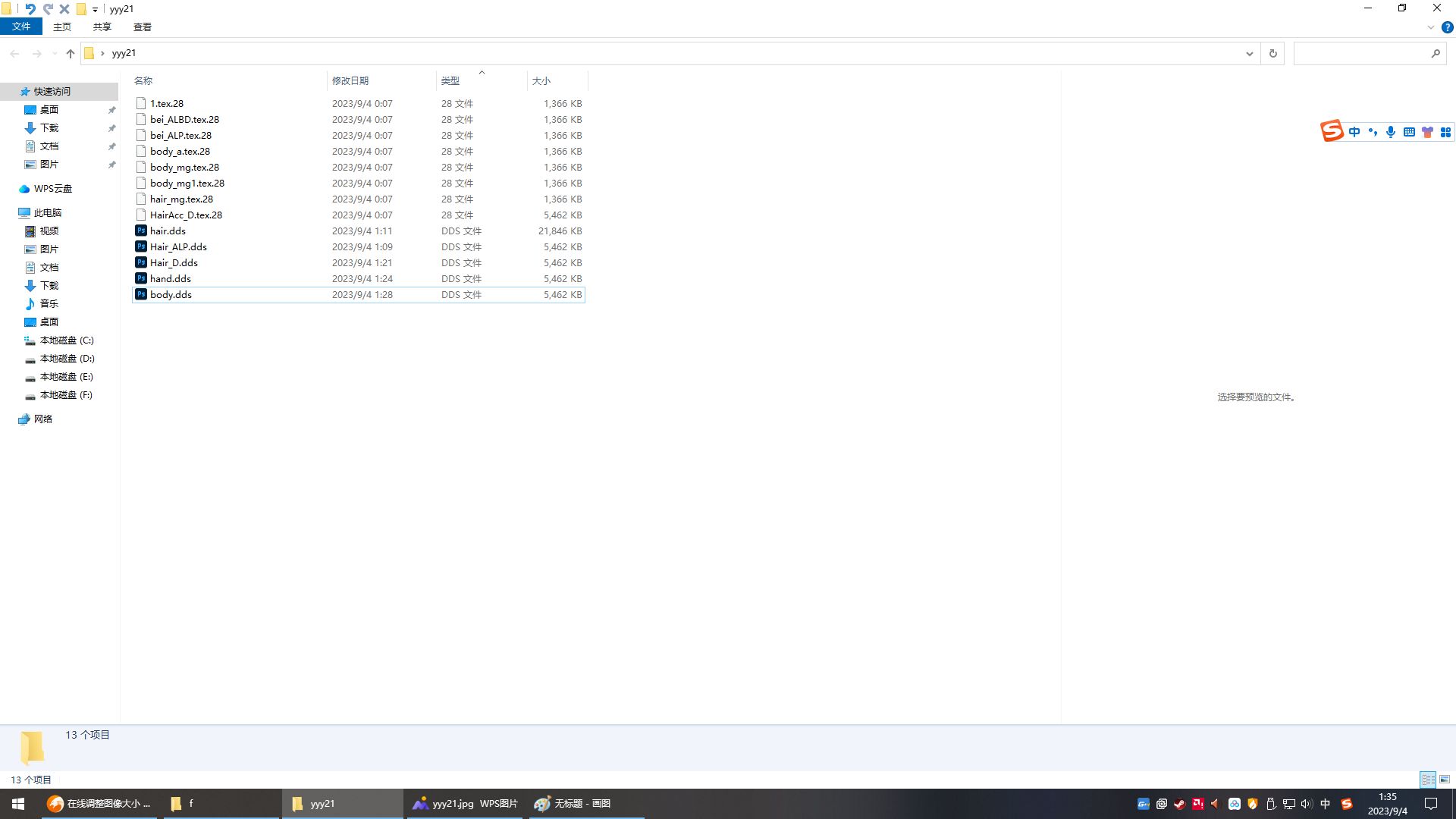Click the Up directory arrow icon
The height and width of the screenshot is (819, 1456).
coord(71,54)
